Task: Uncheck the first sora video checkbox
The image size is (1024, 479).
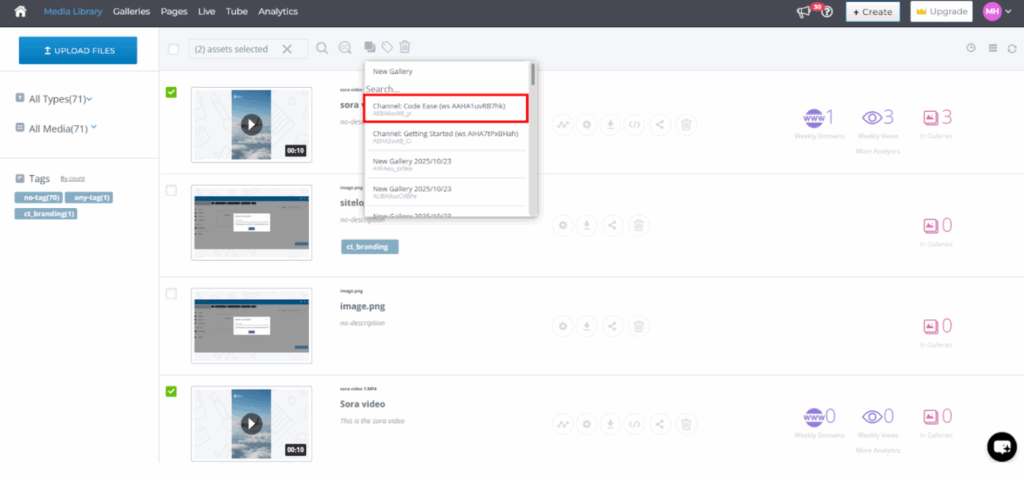Action: pos(172,93)
